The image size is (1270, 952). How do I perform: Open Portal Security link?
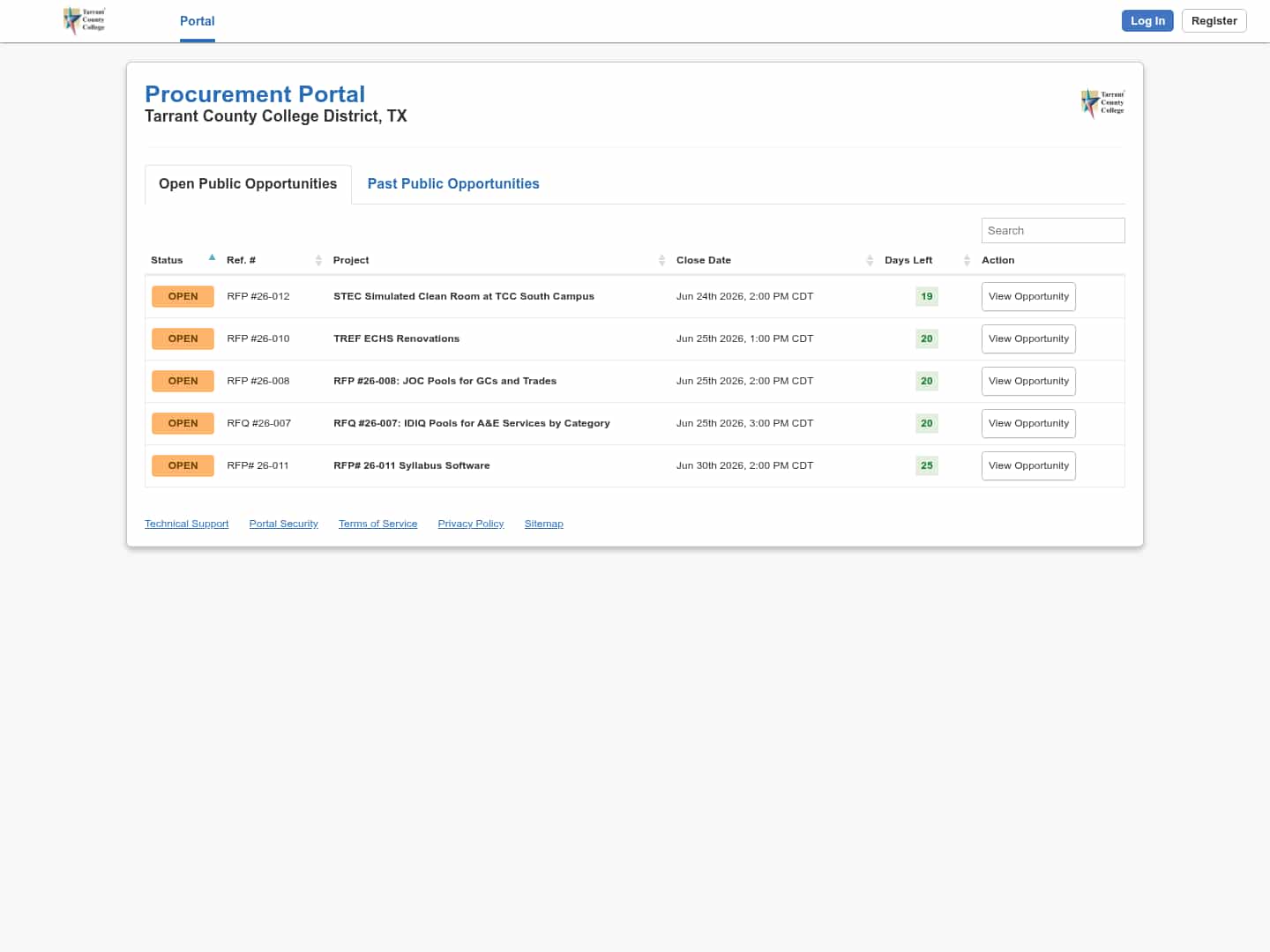[283, 524]
